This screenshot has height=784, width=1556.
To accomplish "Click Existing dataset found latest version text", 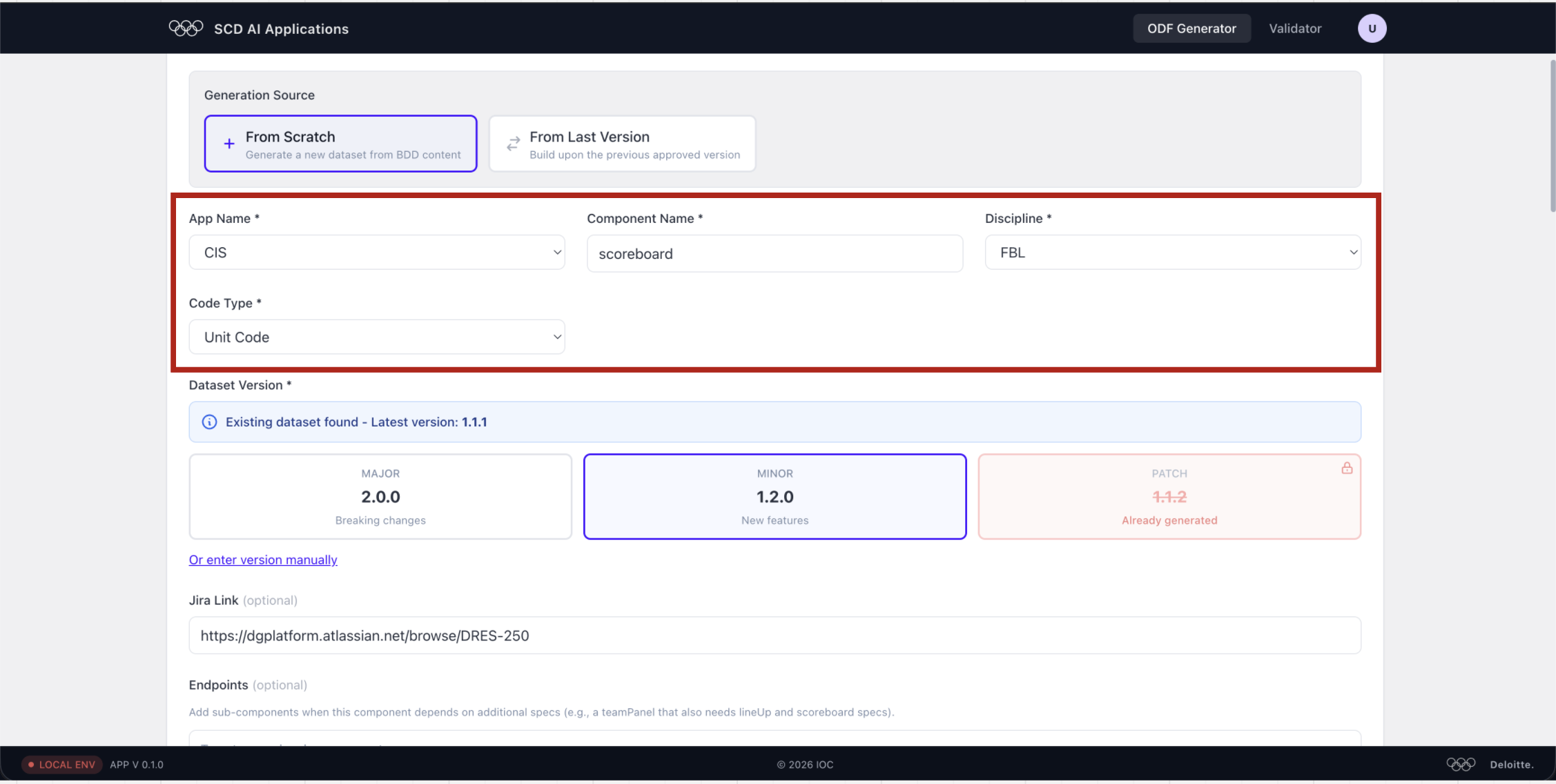I will 356,422.
